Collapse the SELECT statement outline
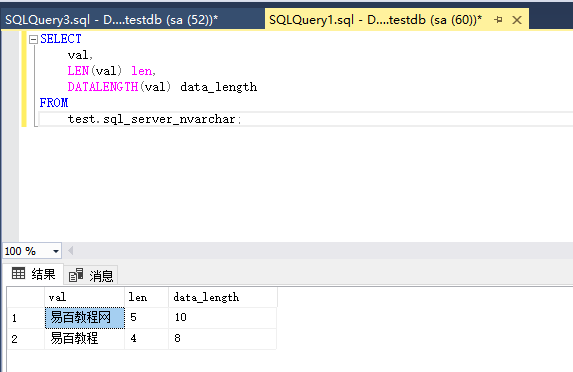 pyautogui.click(x=33, y=39)
